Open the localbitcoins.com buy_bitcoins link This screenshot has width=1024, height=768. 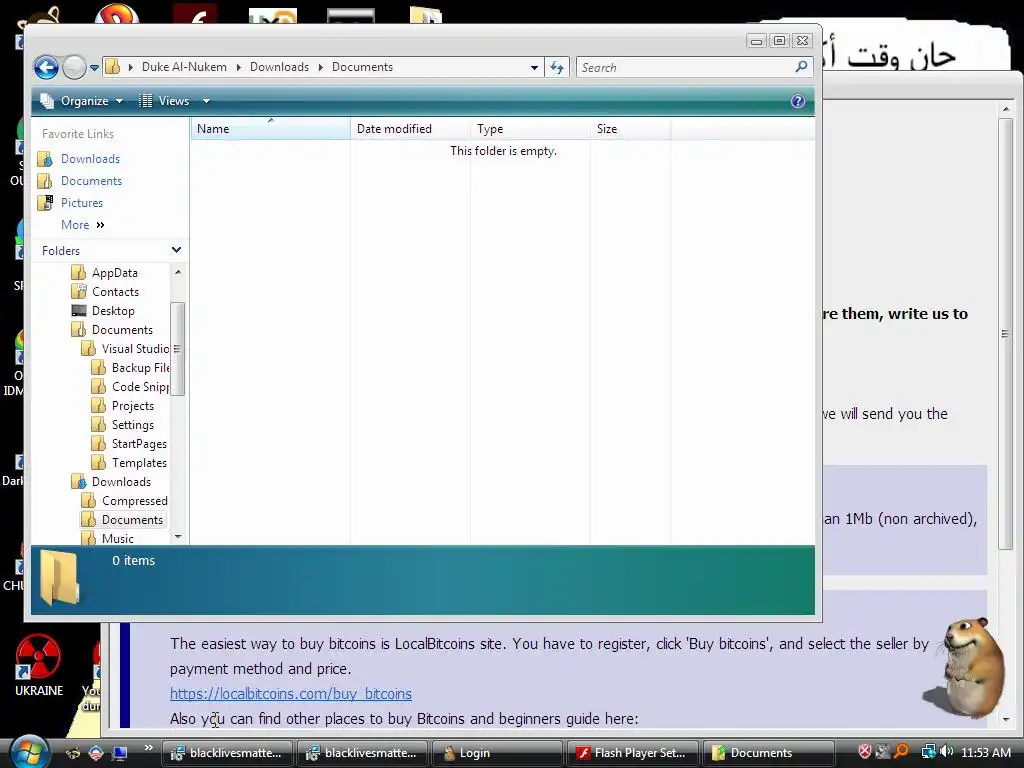[291, 694]
